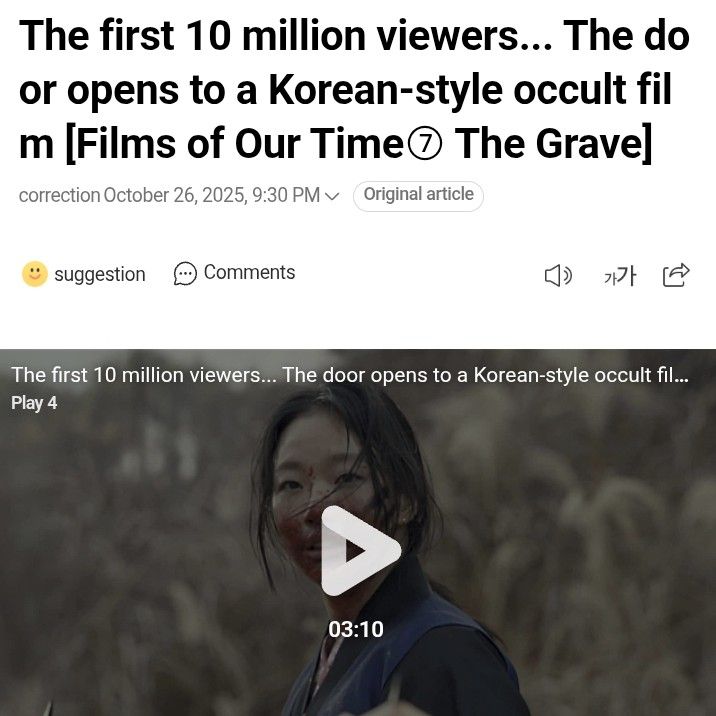Click the 'correction' label before the date
The height and width of the screenshot is (716, 716).
[59, 196]
